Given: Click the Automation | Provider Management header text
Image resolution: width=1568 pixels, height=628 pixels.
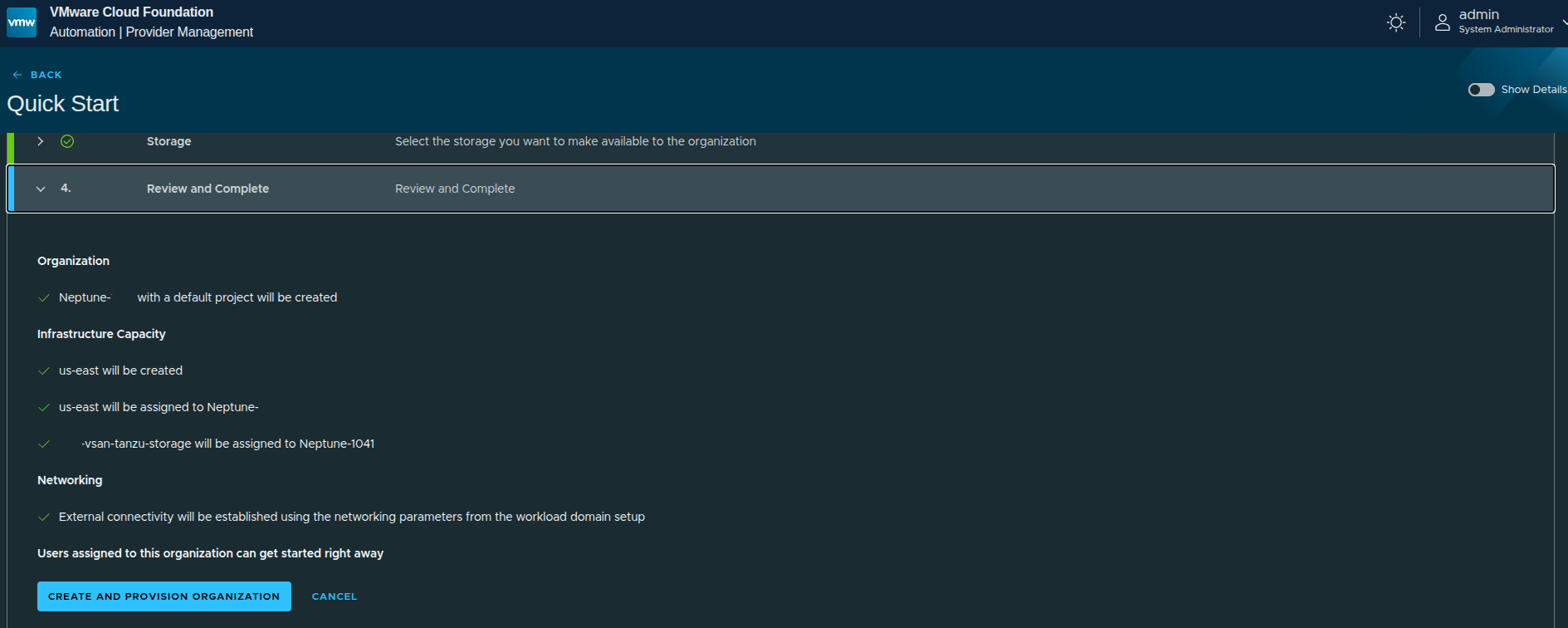Looking at the screenshot, I should [151, 32].
